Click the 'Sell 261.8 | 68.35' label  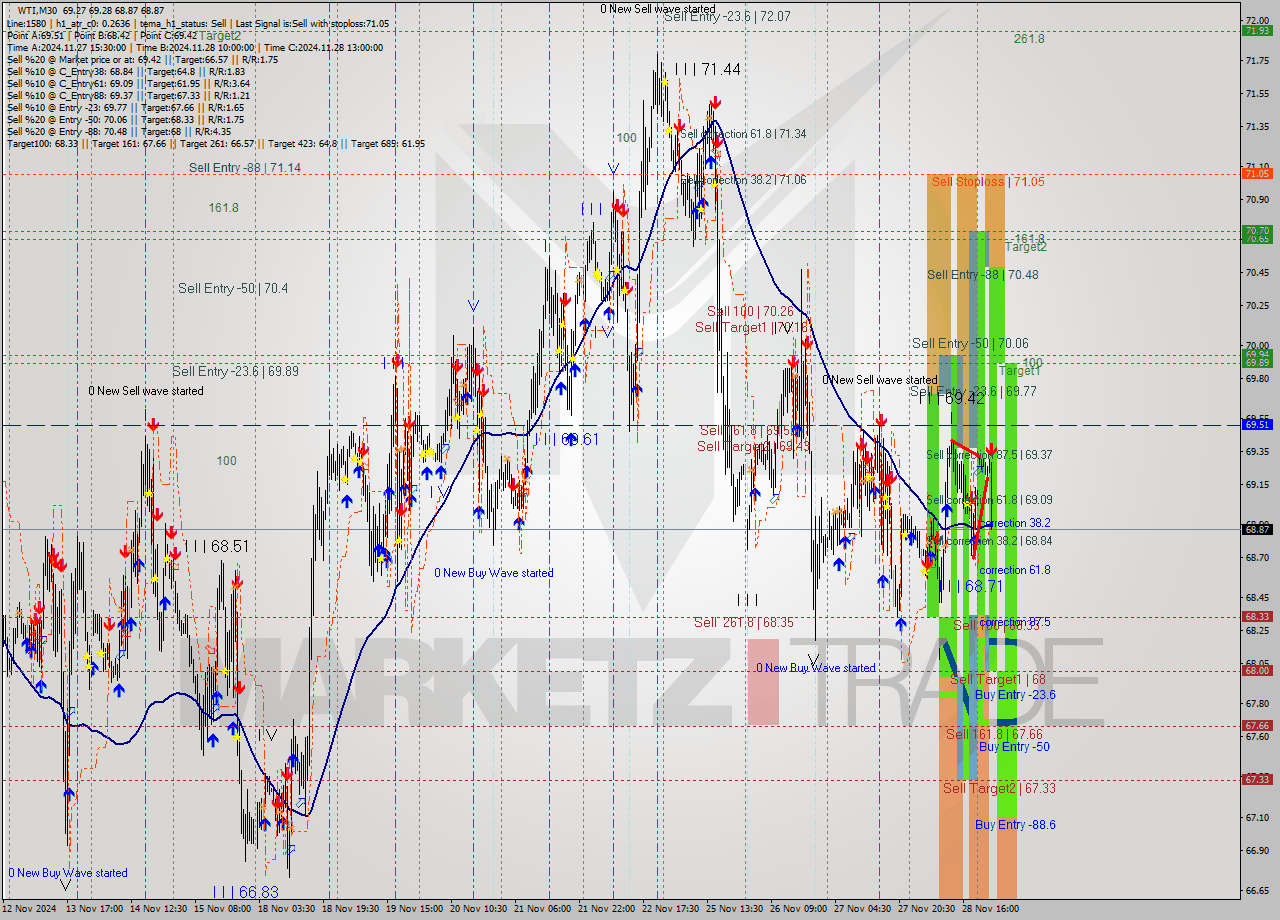(x=744, y=623)
